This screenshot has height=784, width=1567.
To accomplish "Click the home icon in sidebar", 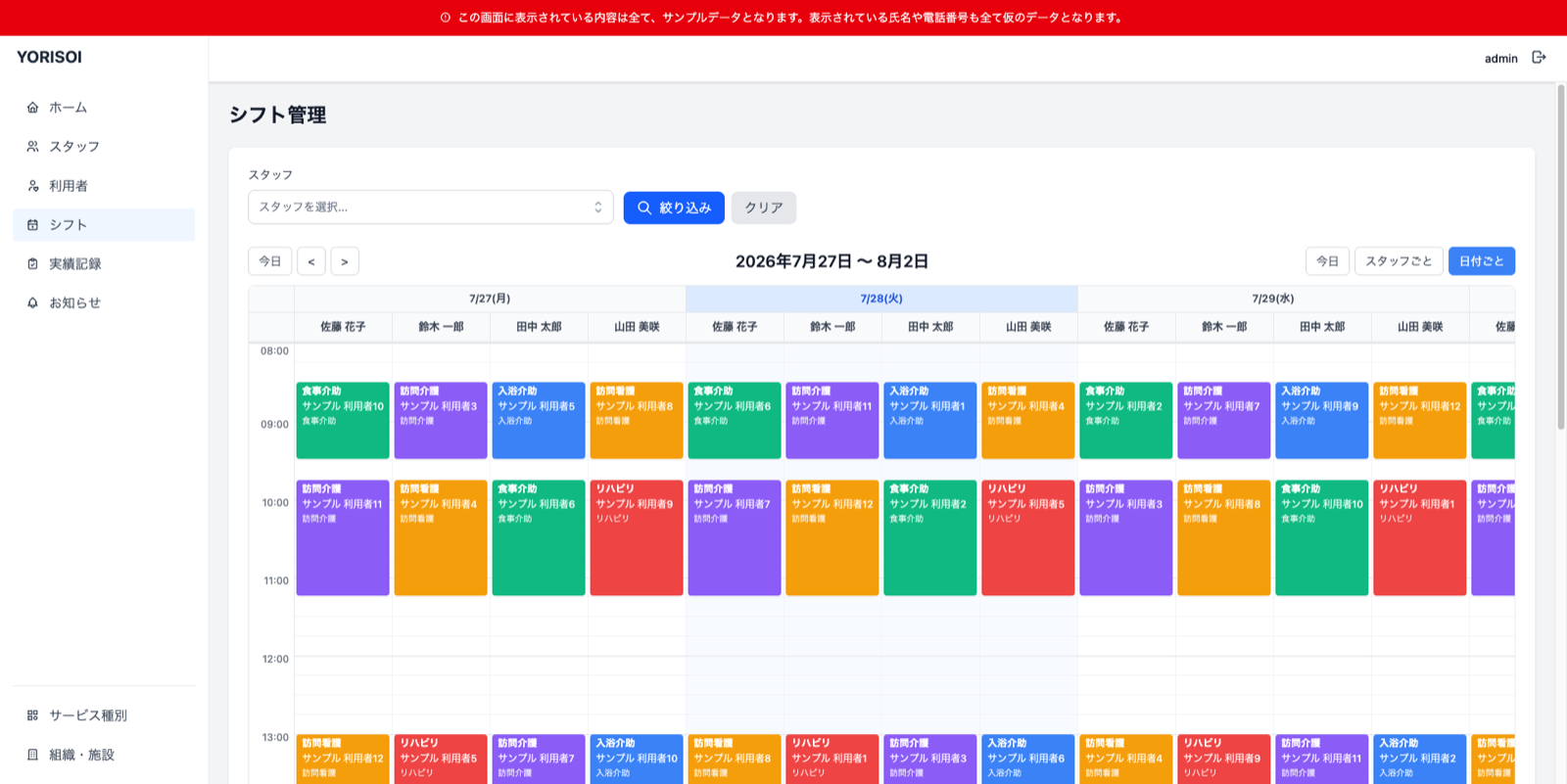I will [x=32, y=108].
